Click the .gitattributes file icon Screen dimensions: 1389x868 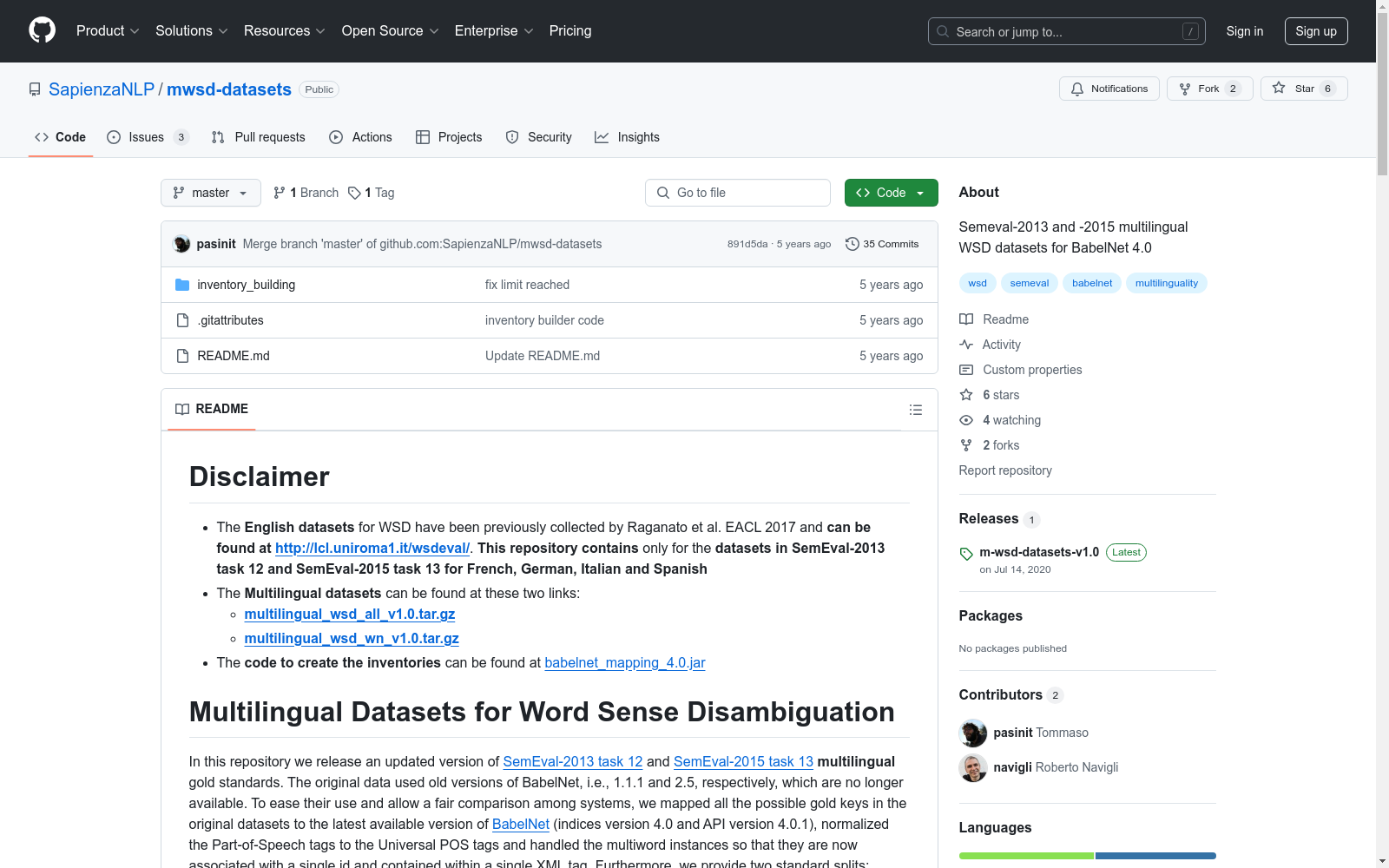pos(182,320)
